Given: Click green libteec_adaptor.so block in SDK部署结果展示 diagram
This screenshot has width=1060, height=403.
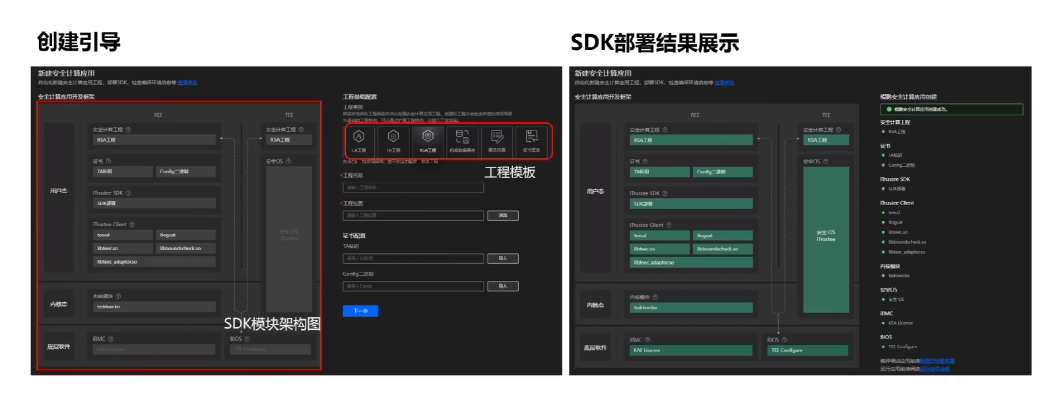Looking at the screenshot, I should tap(692, 262).
